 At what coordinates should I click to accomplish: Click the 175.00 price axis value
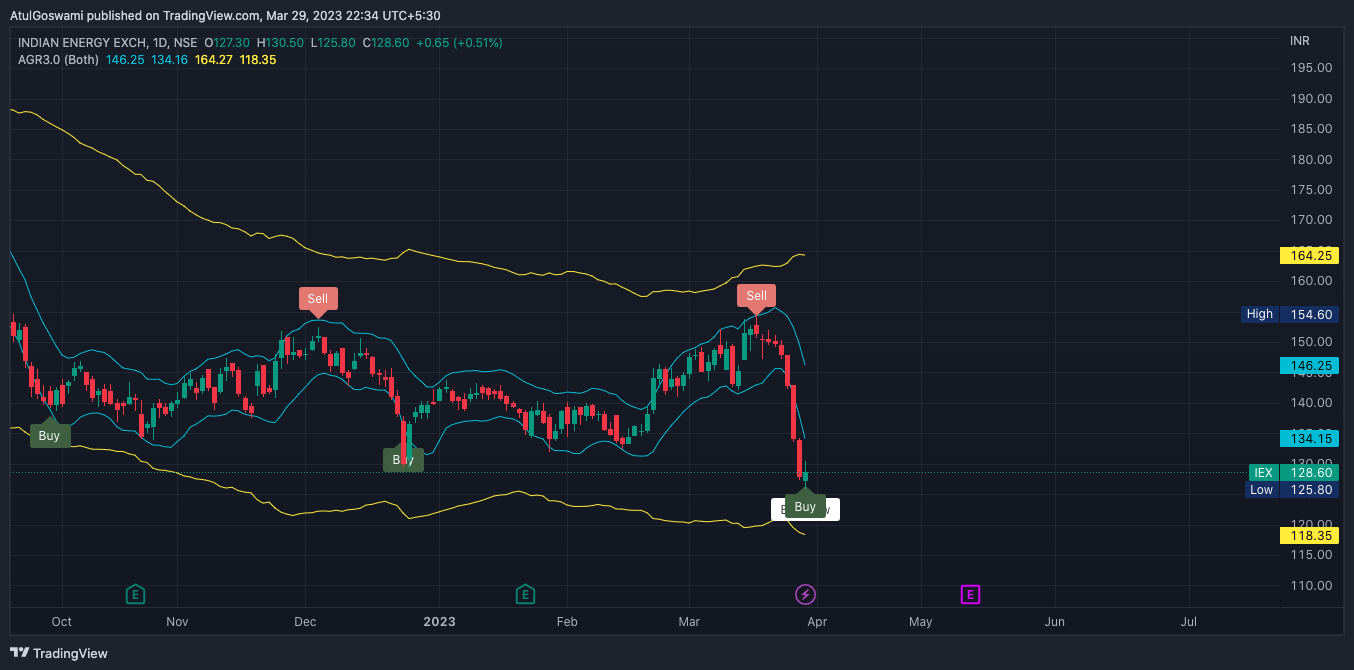(1311, 190)
